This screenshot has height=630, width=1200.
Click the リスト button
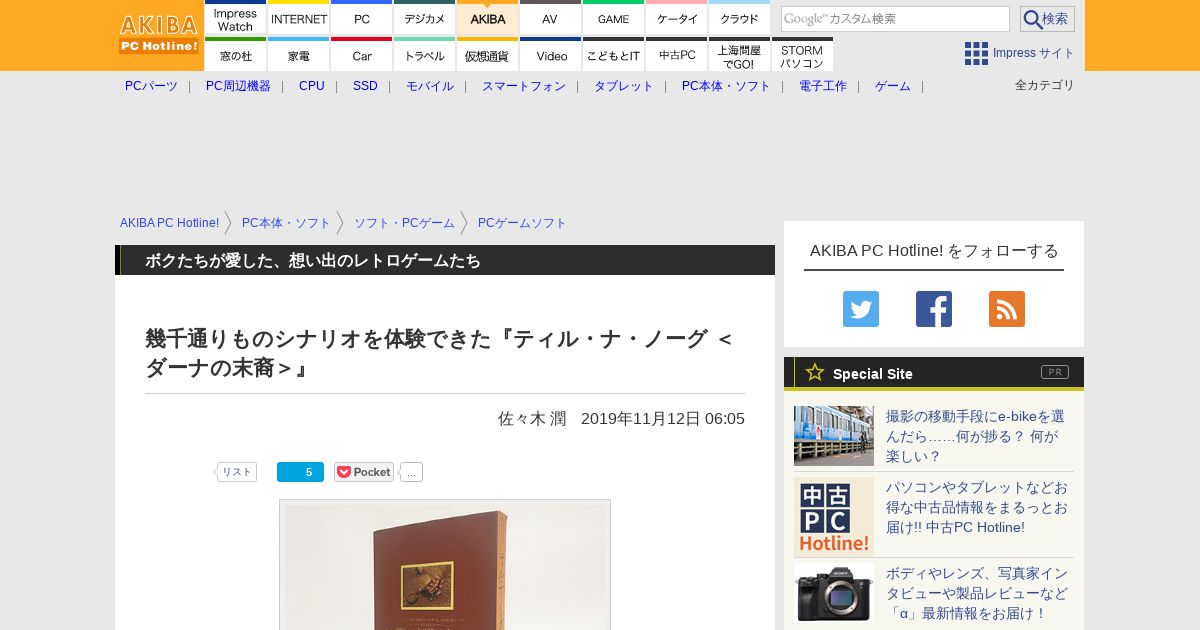237,472
